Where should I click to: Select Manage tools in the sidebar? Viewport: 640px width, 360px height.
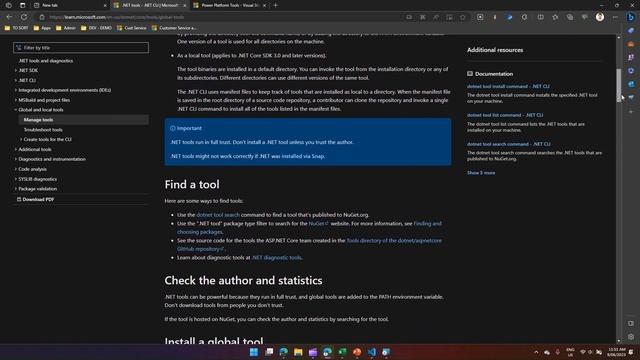83,120
